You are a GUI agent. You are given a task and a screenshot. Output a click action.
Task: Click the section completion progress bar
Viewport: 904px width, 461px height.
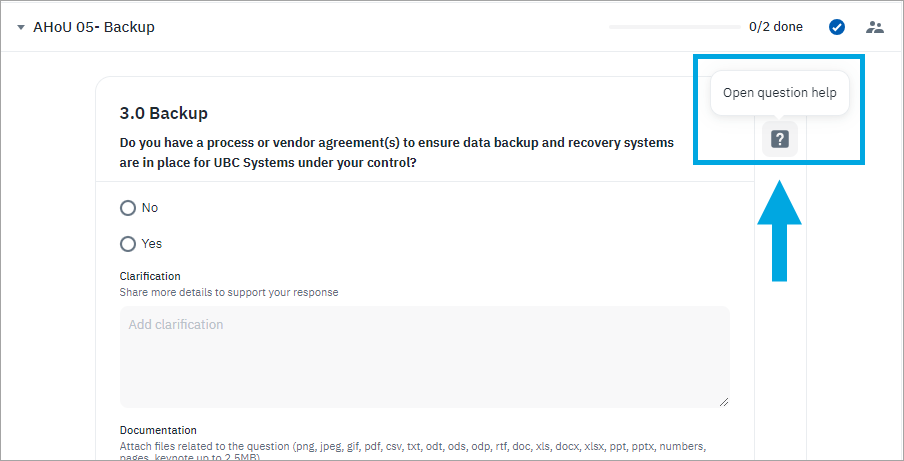(673, 27)
